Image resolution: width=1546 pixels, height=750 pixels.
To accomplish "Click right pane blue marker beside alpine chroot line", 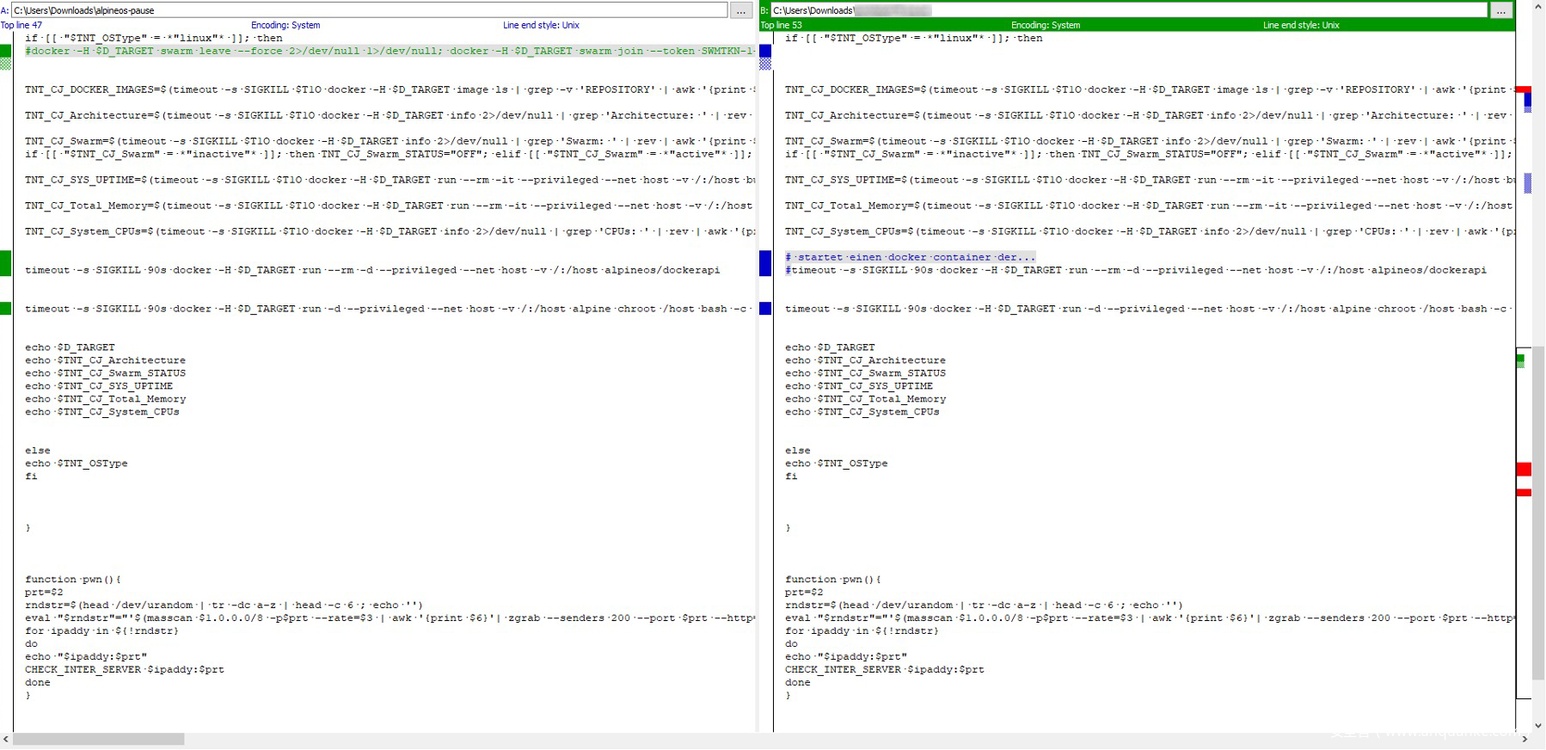I will (766, 309).
